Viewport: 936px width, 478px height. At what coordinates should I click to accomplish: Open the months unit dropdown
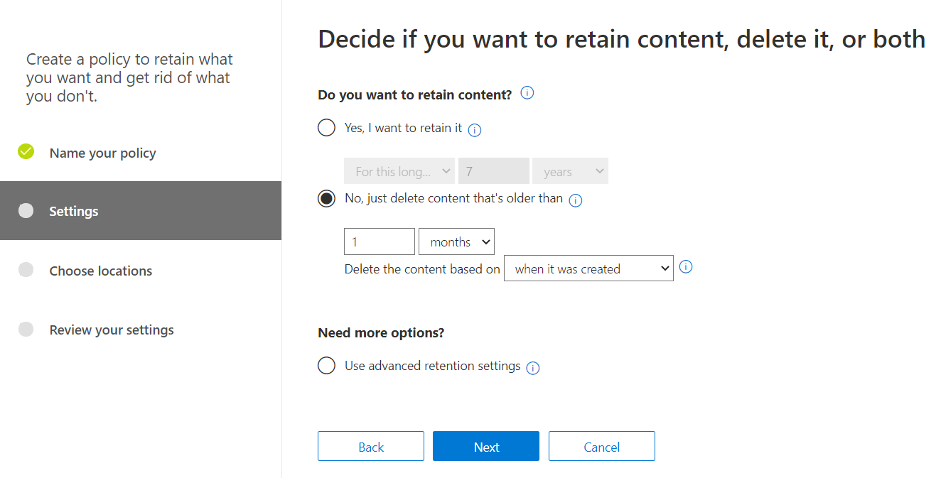(x=457, y=242)
